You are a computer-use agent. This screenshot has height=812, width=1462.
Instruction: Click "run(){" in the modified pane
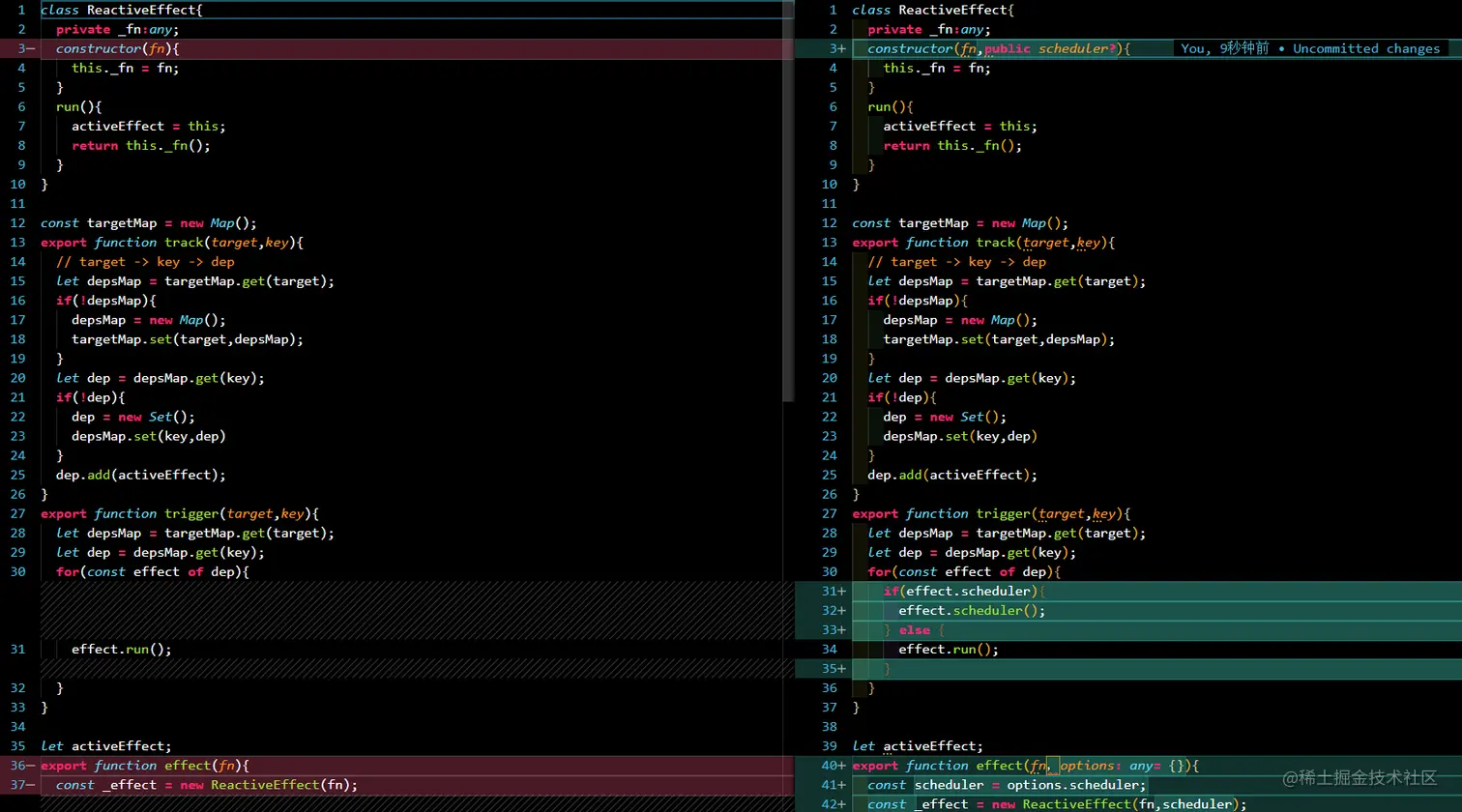[891, 106]
